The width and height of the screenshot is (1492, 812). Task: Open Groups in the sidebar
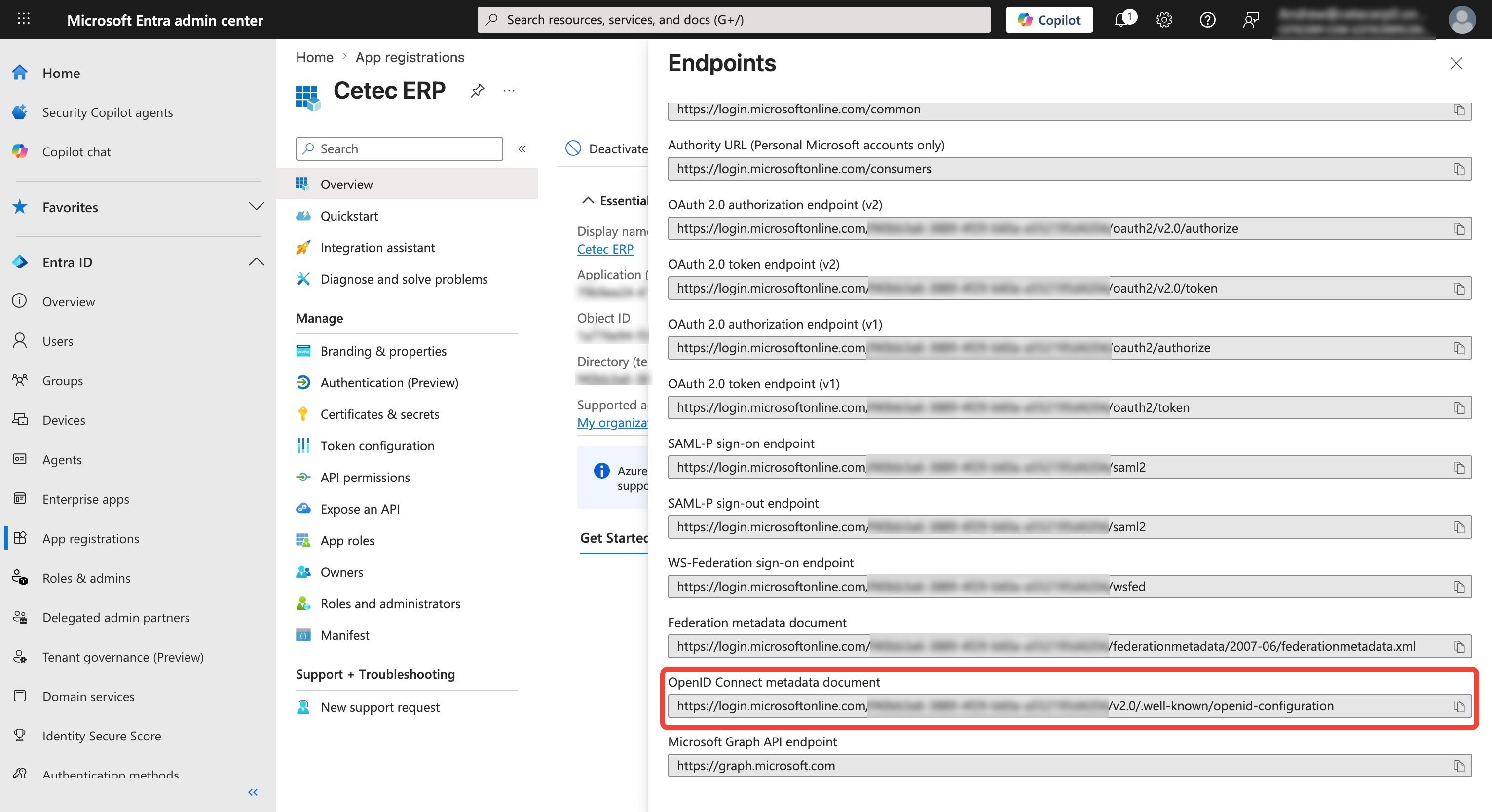63,380
